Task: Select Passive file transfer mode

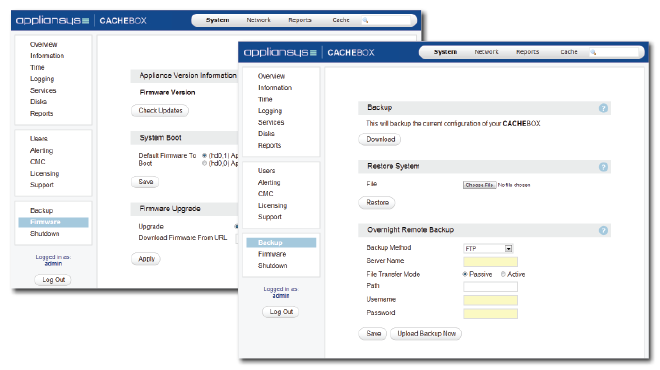Action: click(x=465, y=274)
